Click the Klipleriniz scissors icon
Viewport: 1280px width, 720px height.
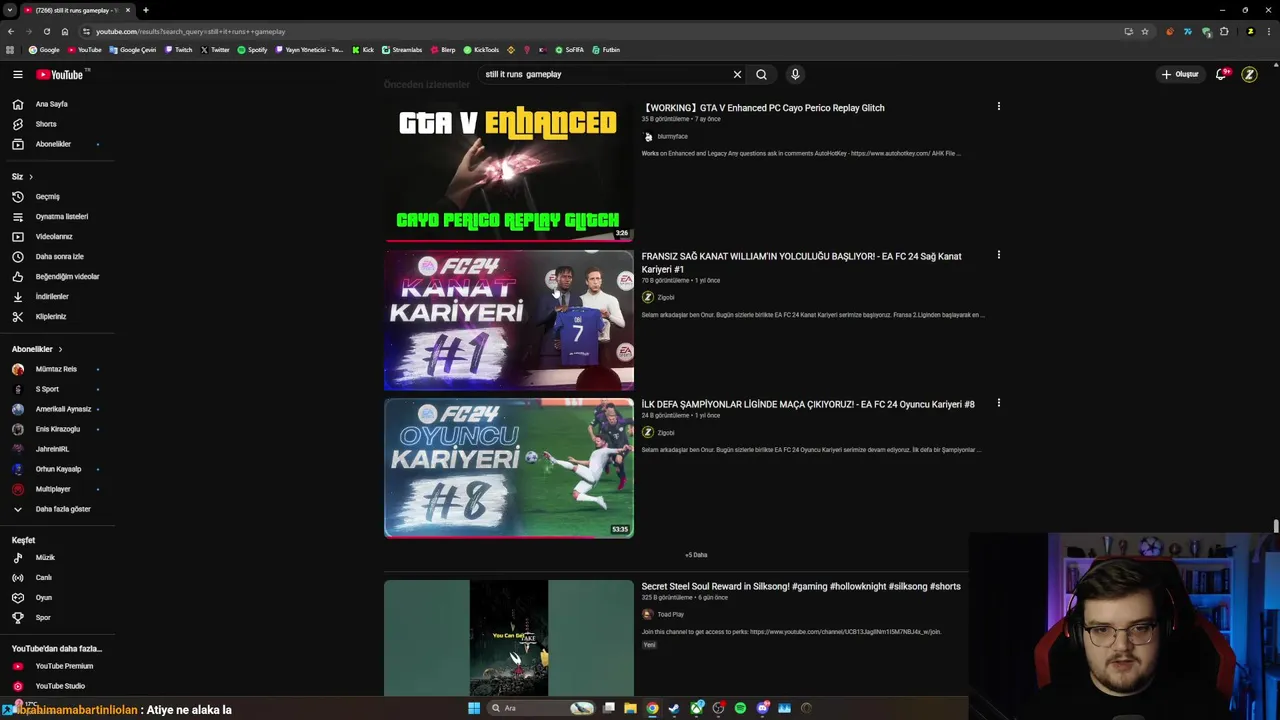click(x=17, y=317)
